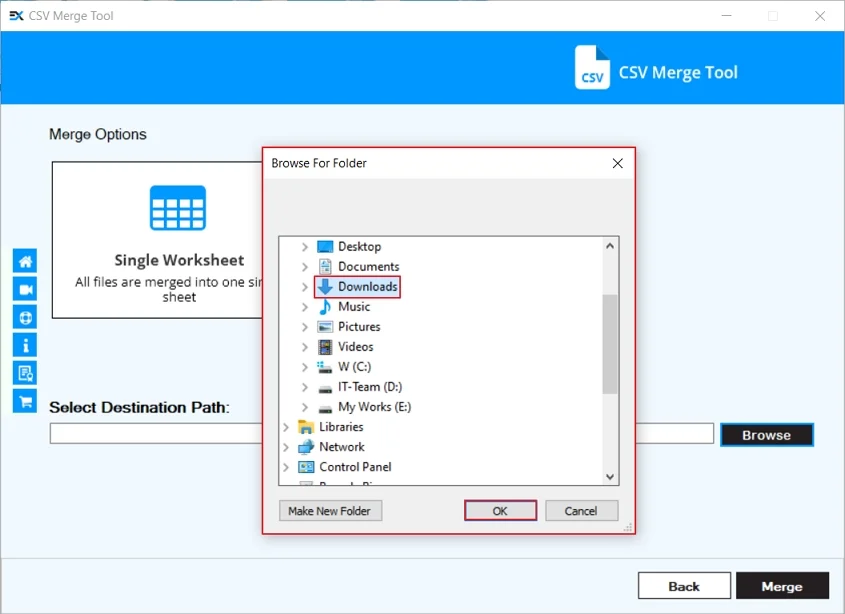Image resolution: width=845 pixels, height=614 pixels.
Task: Open the shopping cart purchase icon
Action: pos(25,401)
